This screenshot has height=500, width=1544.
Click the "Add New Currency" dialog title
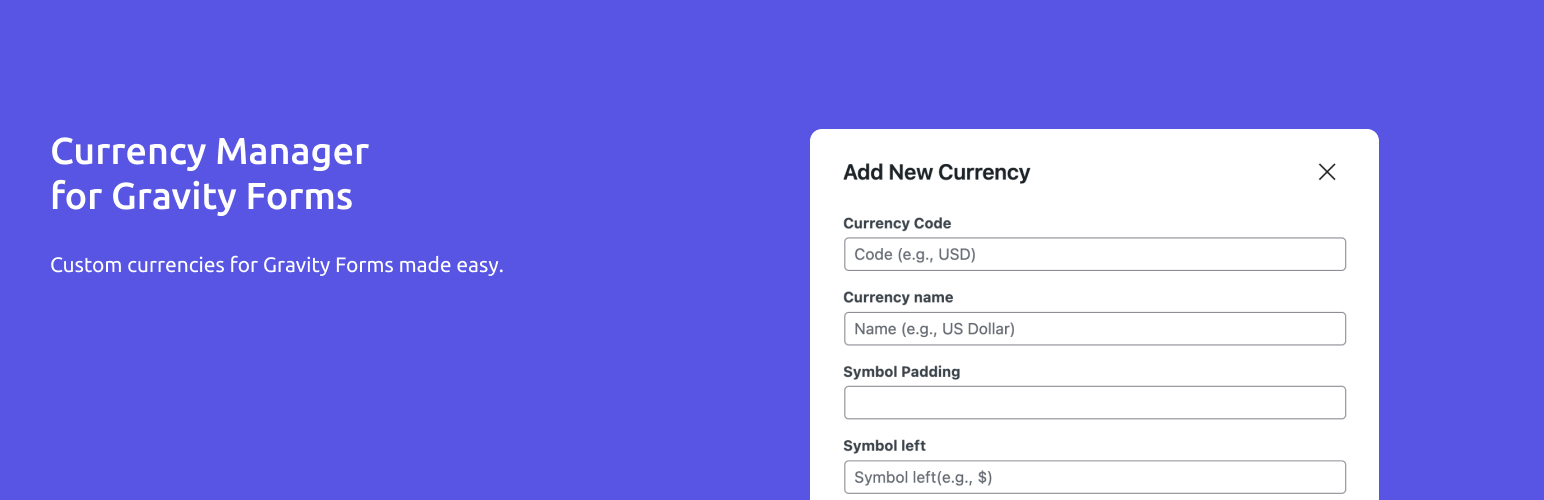click(x=936, y=172)
